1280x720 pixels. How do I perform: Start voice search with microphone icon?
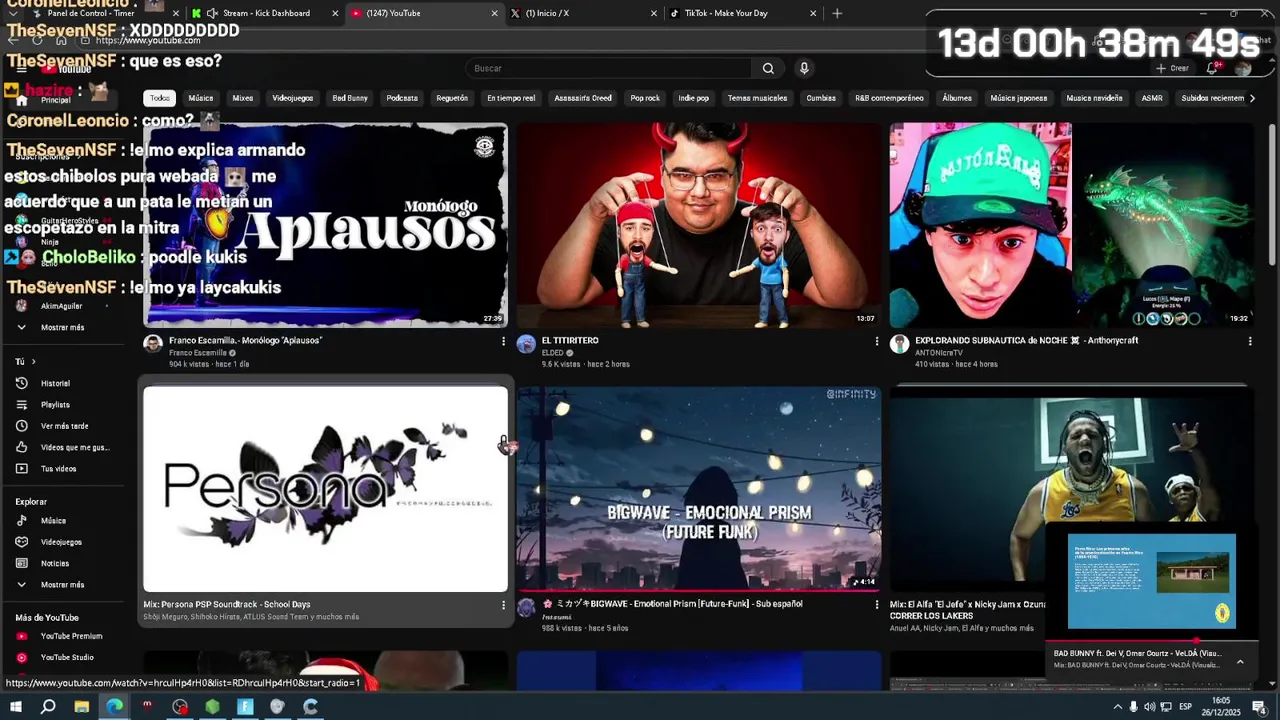coord(804,68)
